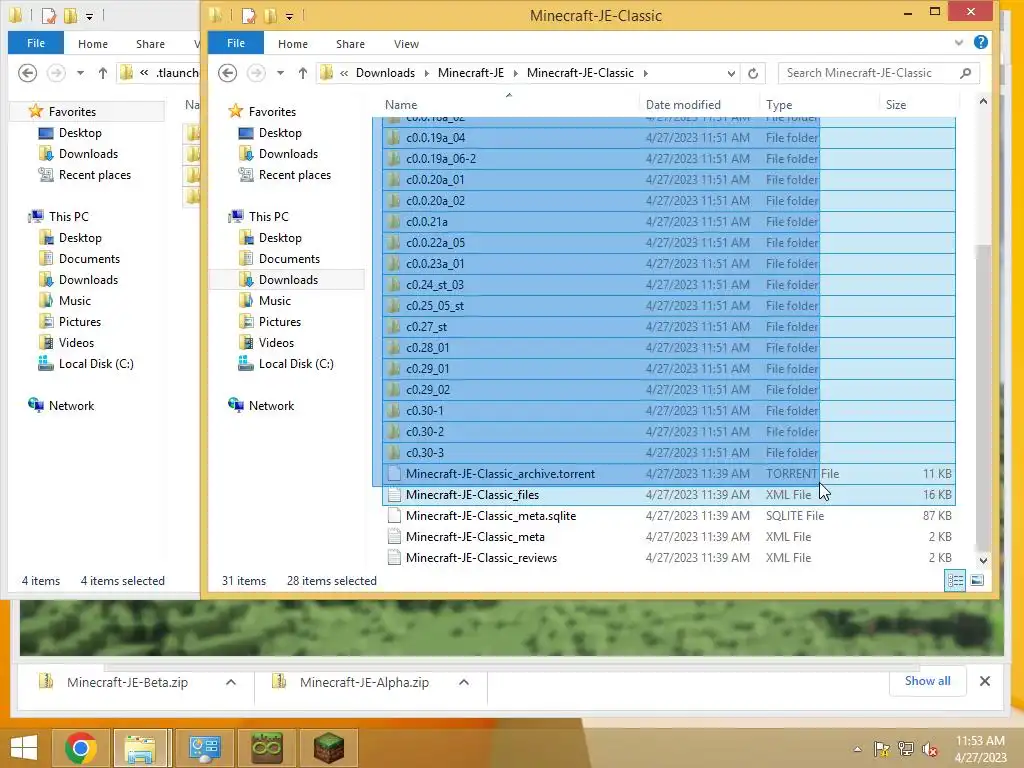Launch Minecraft grass block taskbar icon
The image size is (1024, 768).
328,748
